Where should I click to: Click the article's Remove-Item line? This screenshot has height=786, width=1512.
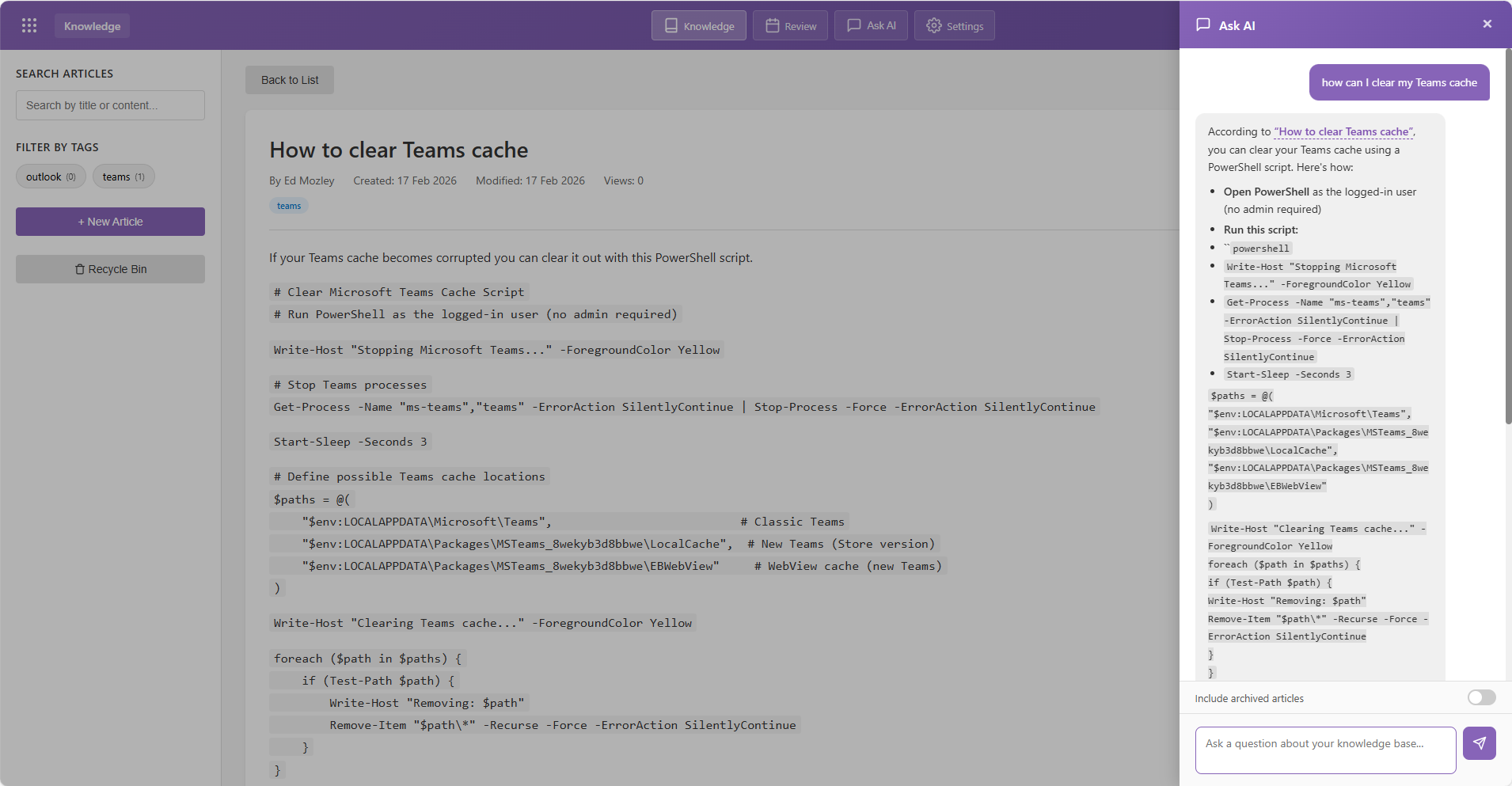click(x=535, y=725)
